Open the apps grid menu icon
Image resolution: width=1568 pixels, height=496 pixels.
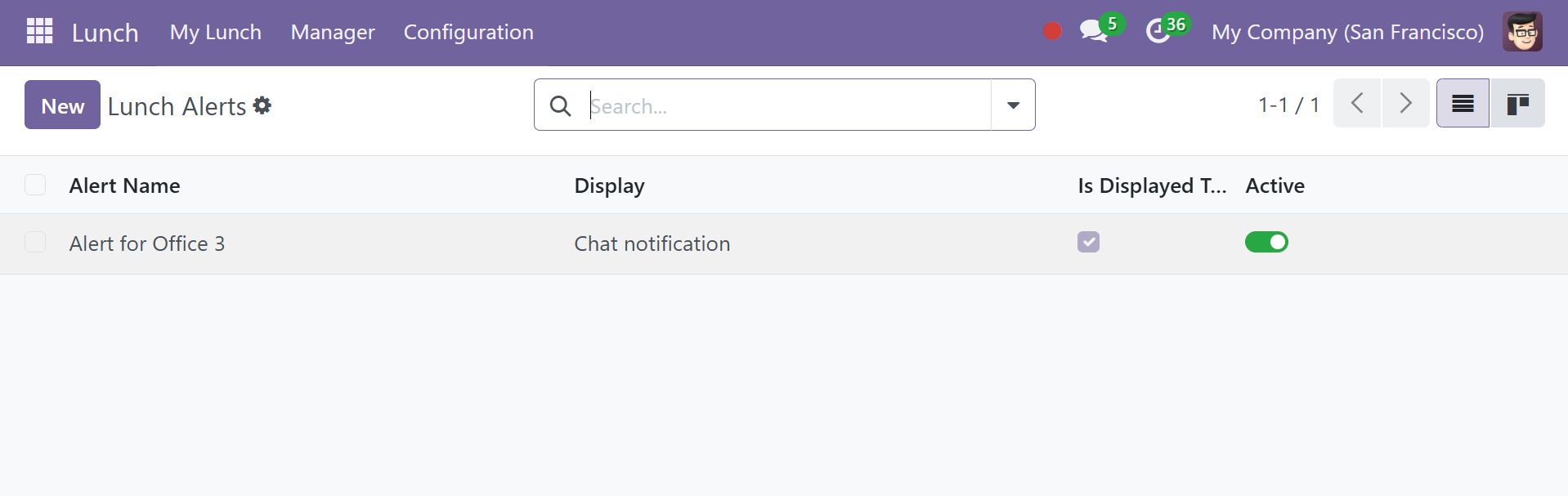[39, 31]
